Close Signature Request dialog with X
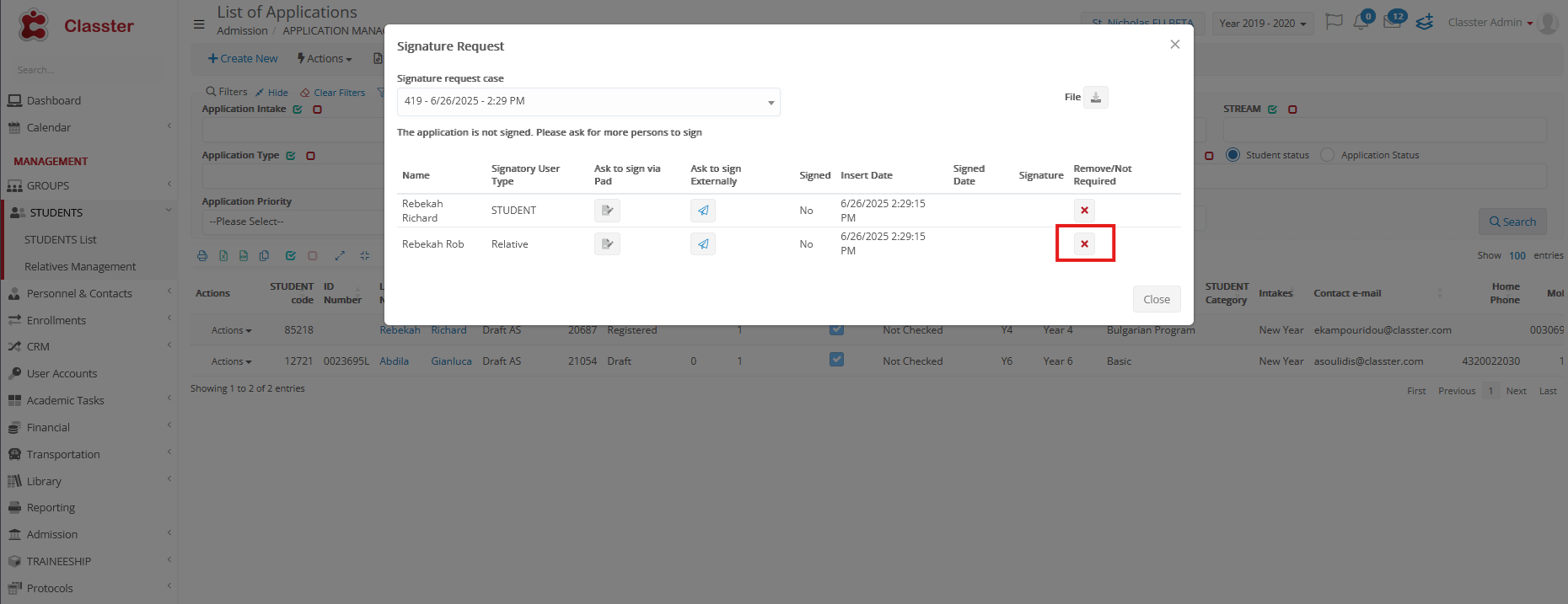Image resolution: width=1568 pixels, height=604 pixels. pyautogui.click(x=1174, y=45)
